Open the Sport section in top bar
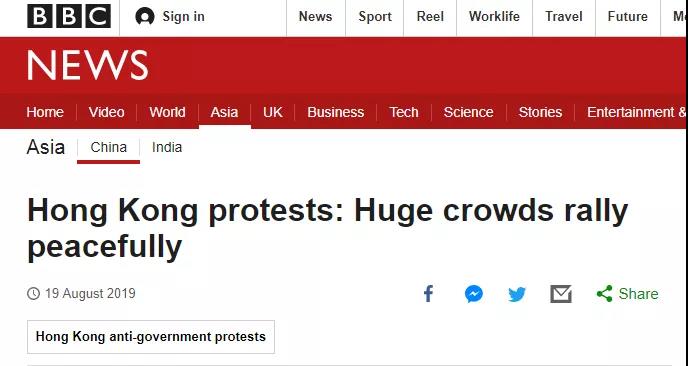 (x=374, y=17)
